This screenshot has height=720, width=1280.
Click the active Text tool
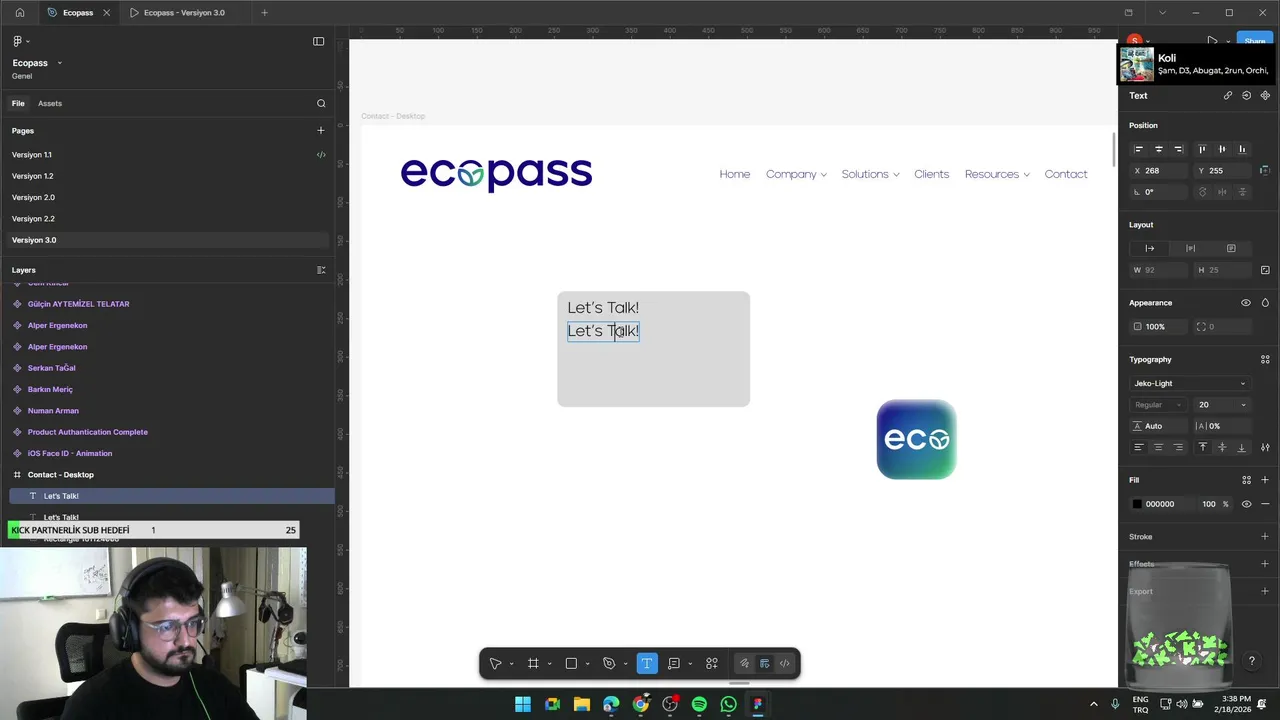point(646,663)
